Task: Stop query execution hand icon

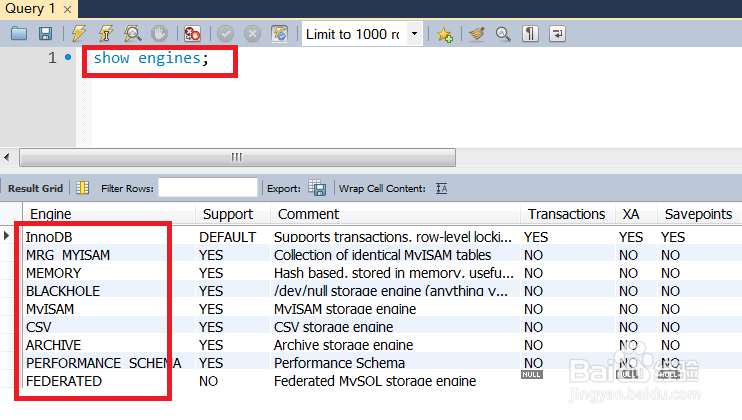Action: (159, 34)
